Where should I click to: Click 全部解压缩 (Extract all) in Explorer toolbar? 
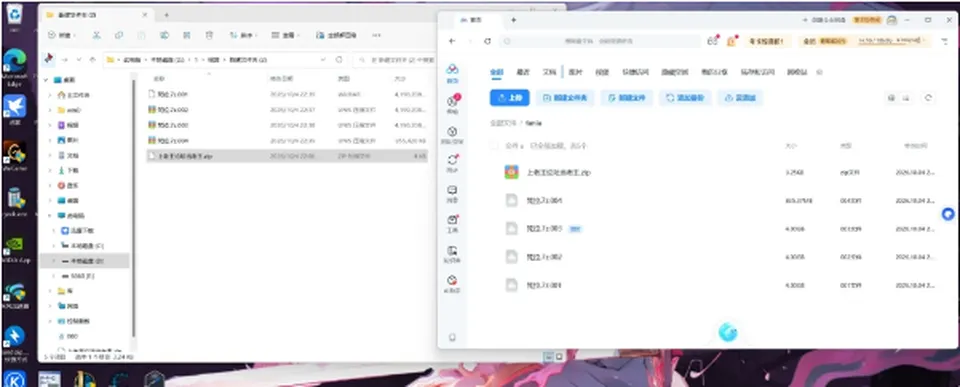coord(336,36)
